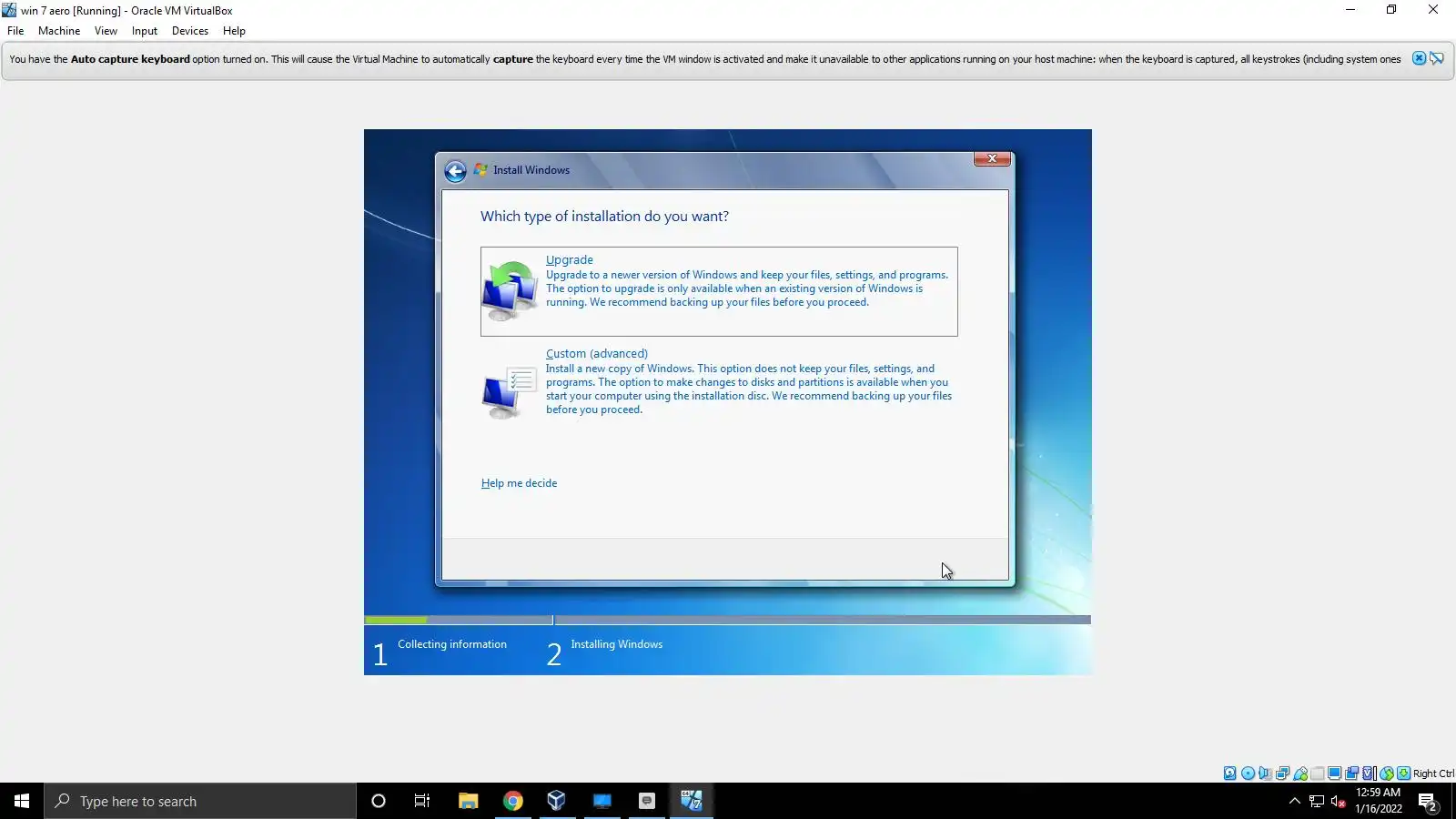Click the audio indicator in status bar
1456x819 pixels.
(x=1265, y=773)
